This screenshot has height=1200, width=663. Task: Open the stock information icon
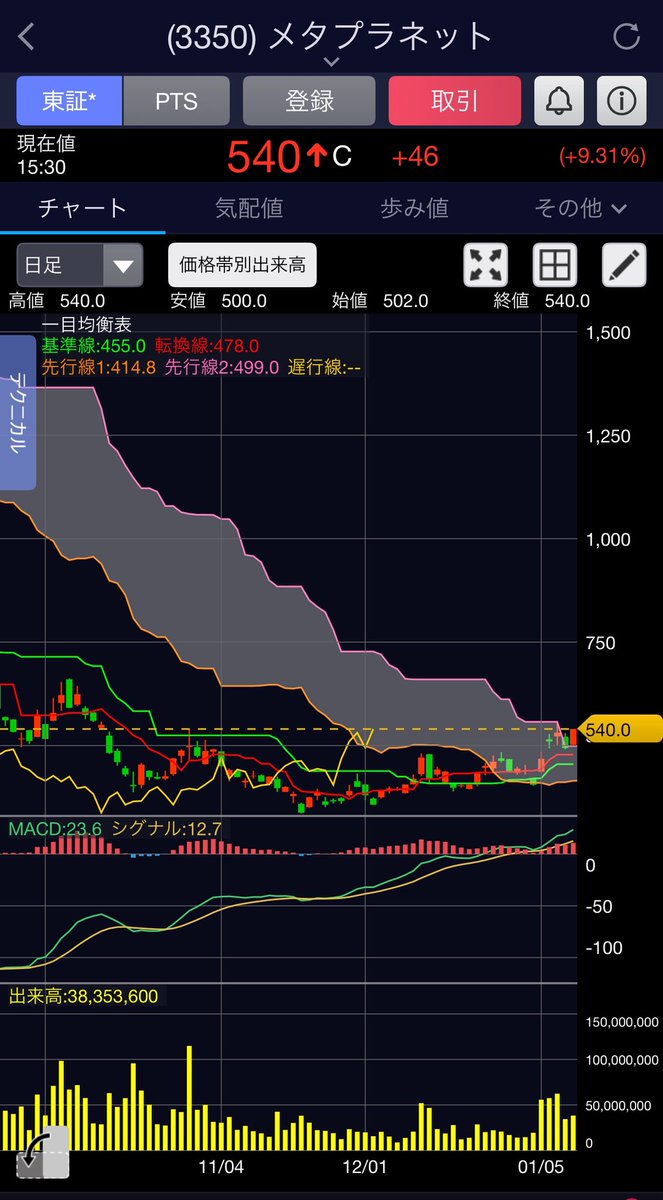pyautogui.click(x=622, y=101)
